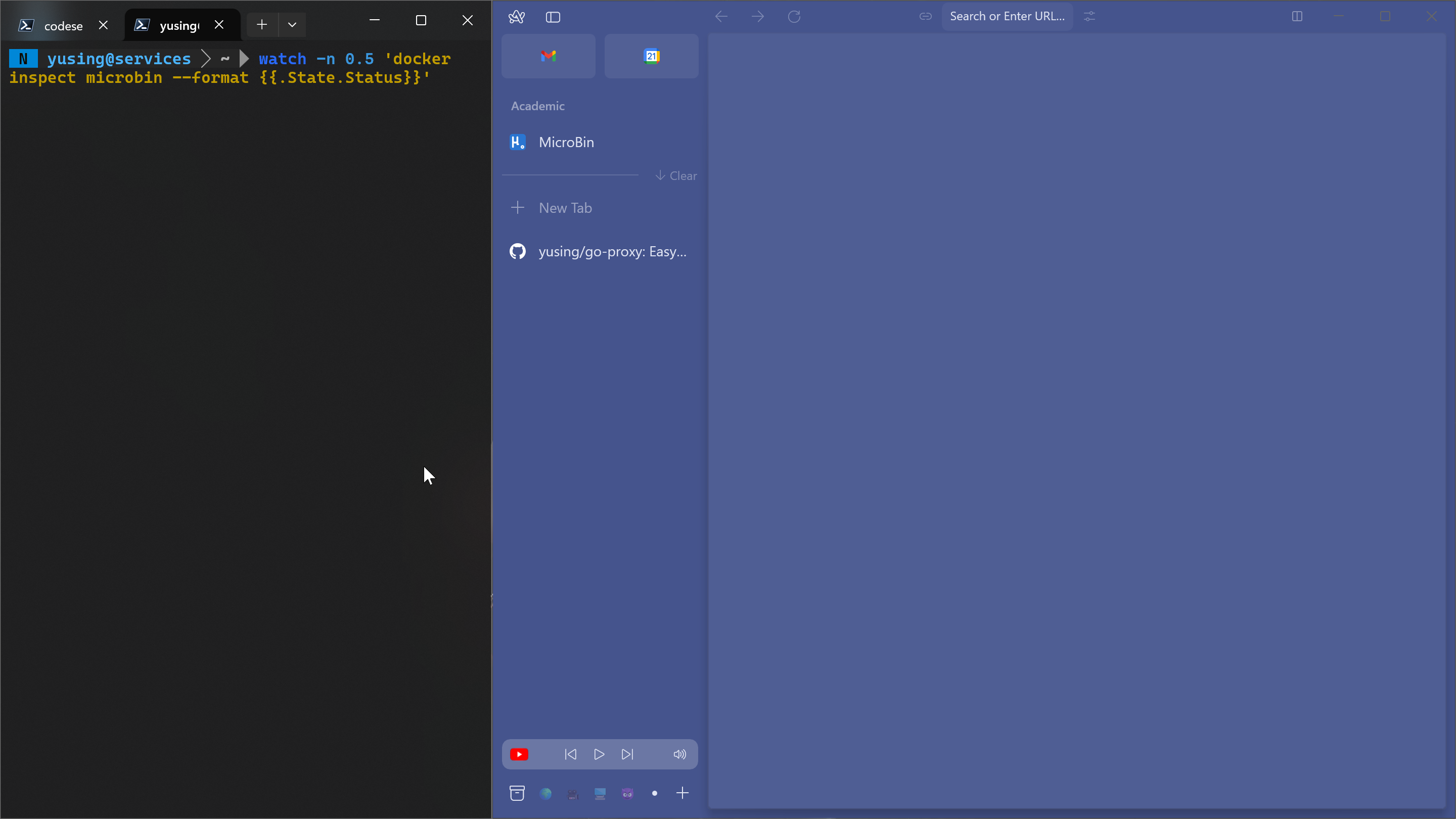
Task: Create a new workspace with the plus icon
Action: pos(682,793)
